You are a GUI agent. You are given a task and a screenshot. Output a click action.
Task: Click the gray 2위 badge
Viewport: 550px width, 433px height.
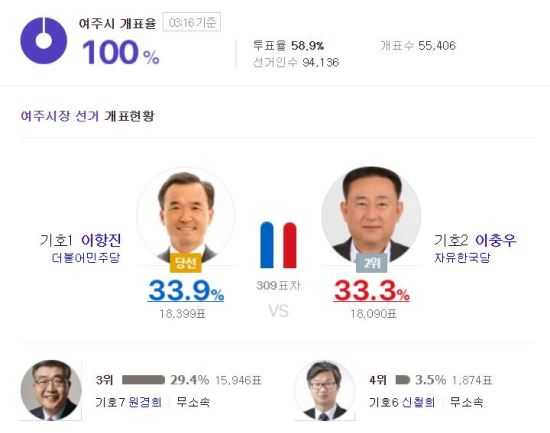click(371, 262)
